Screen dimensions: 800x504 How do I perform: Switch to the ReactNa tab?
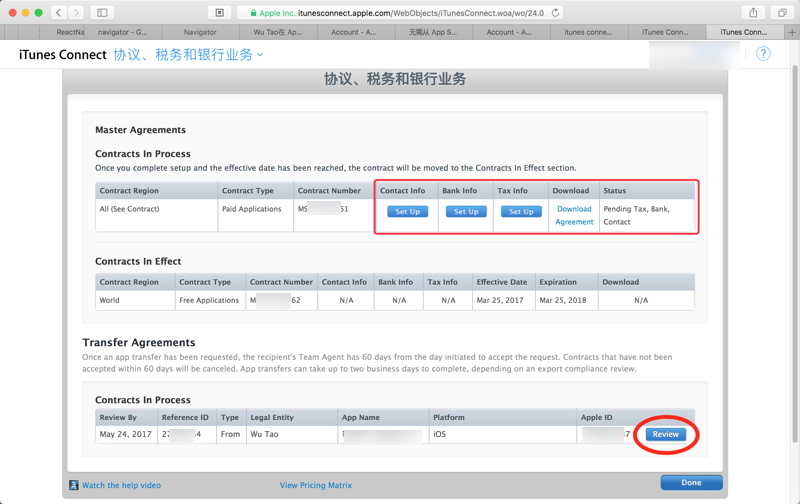70,32
